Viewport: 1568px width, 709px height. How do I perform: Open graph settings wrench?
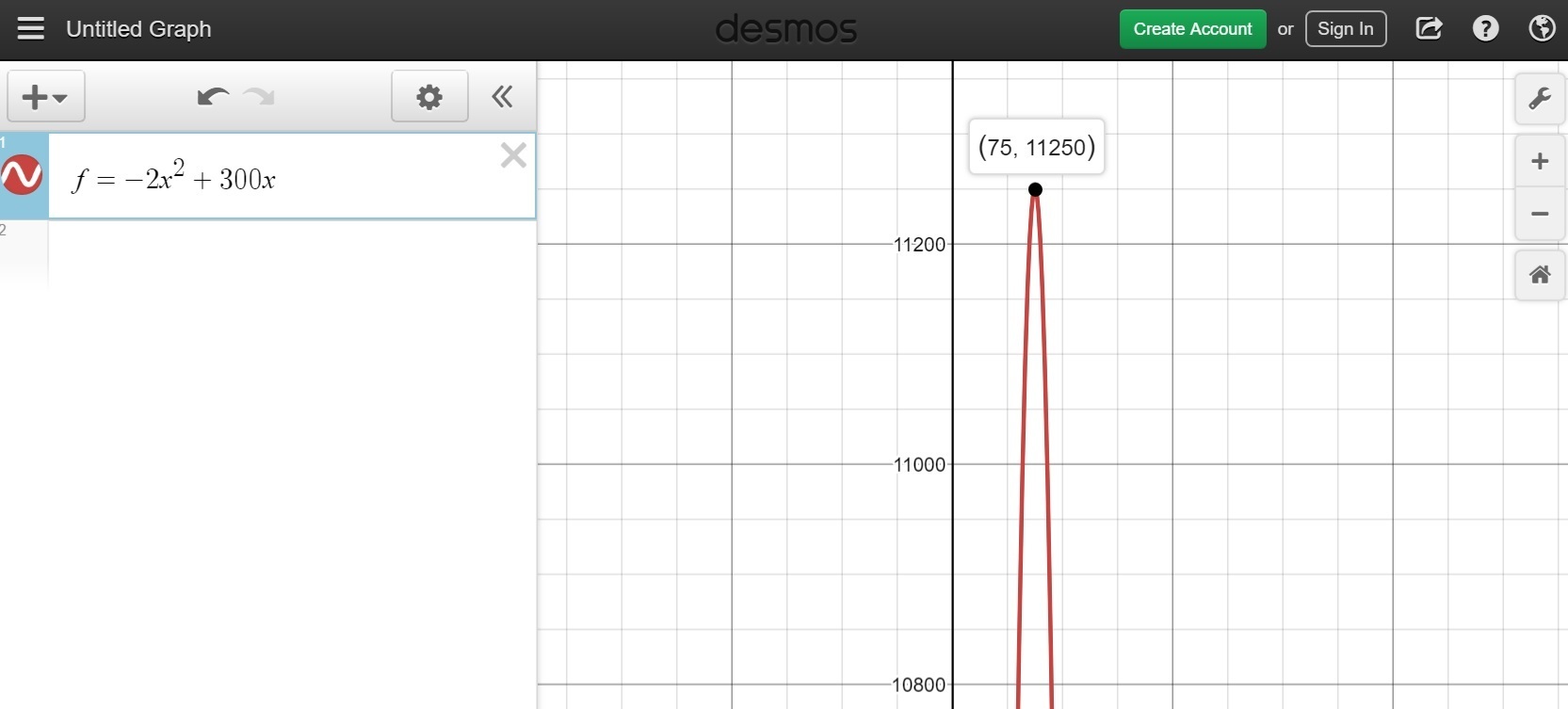coord(1540,98)
